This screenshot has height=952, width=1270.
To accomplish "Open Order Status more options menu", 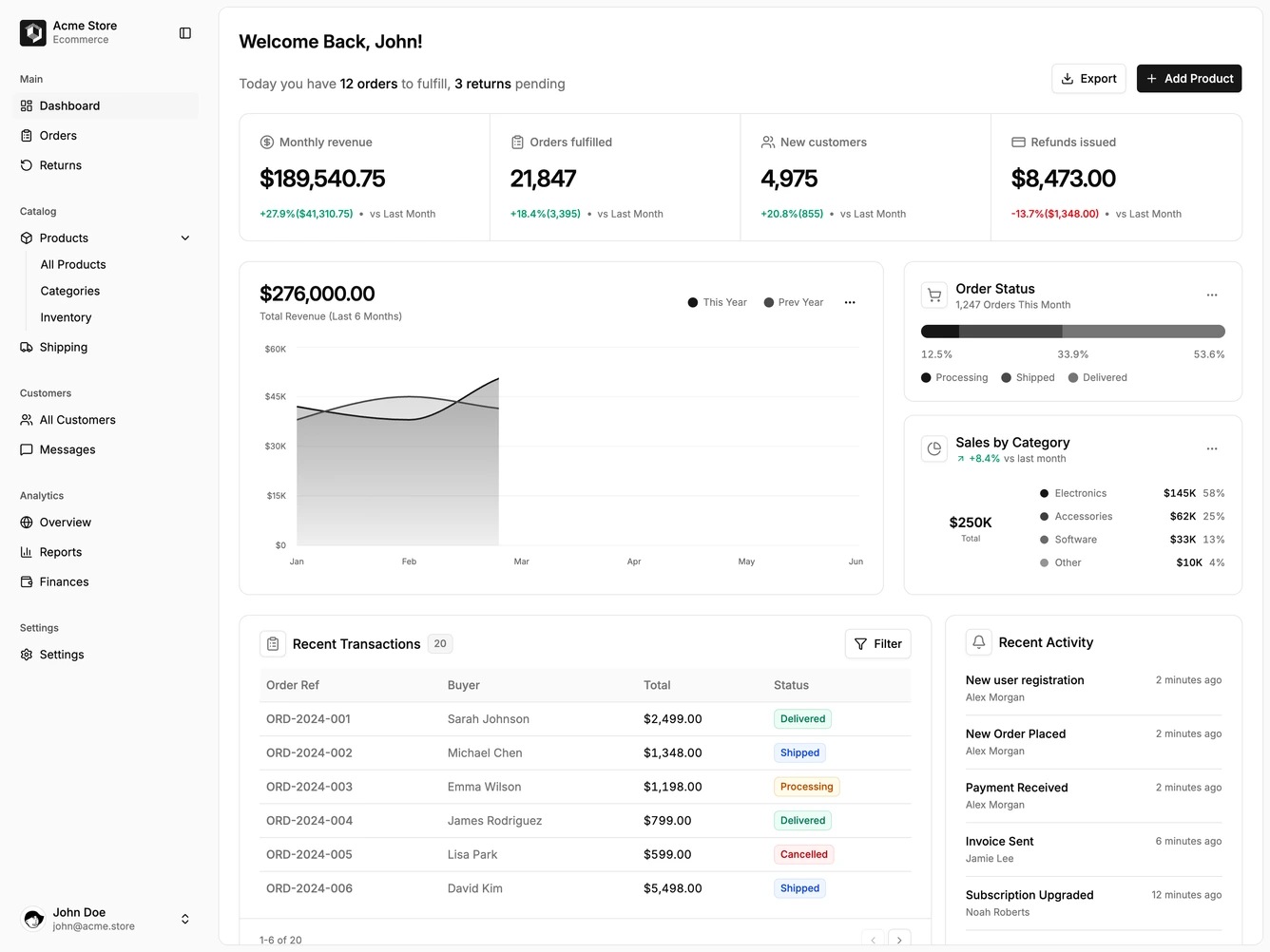I will tap(1212, 295).
